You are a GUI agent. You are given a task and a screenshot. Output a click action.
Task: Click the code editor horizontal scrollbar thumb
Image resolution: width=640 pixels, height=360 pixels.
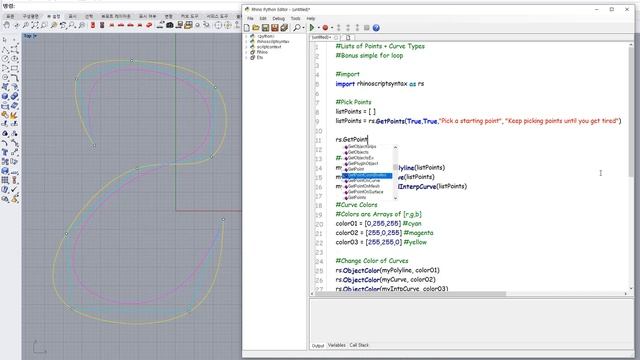point(411,294)
